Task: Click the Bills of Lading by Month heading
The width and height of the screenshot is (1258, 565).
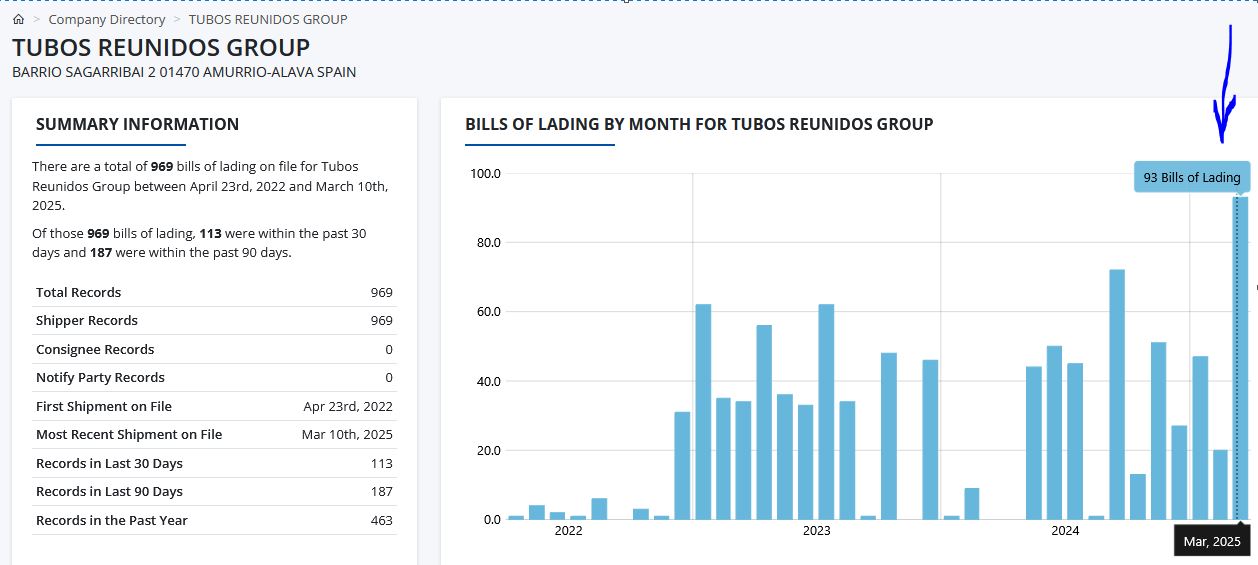Action: click(x=699, y=124)
